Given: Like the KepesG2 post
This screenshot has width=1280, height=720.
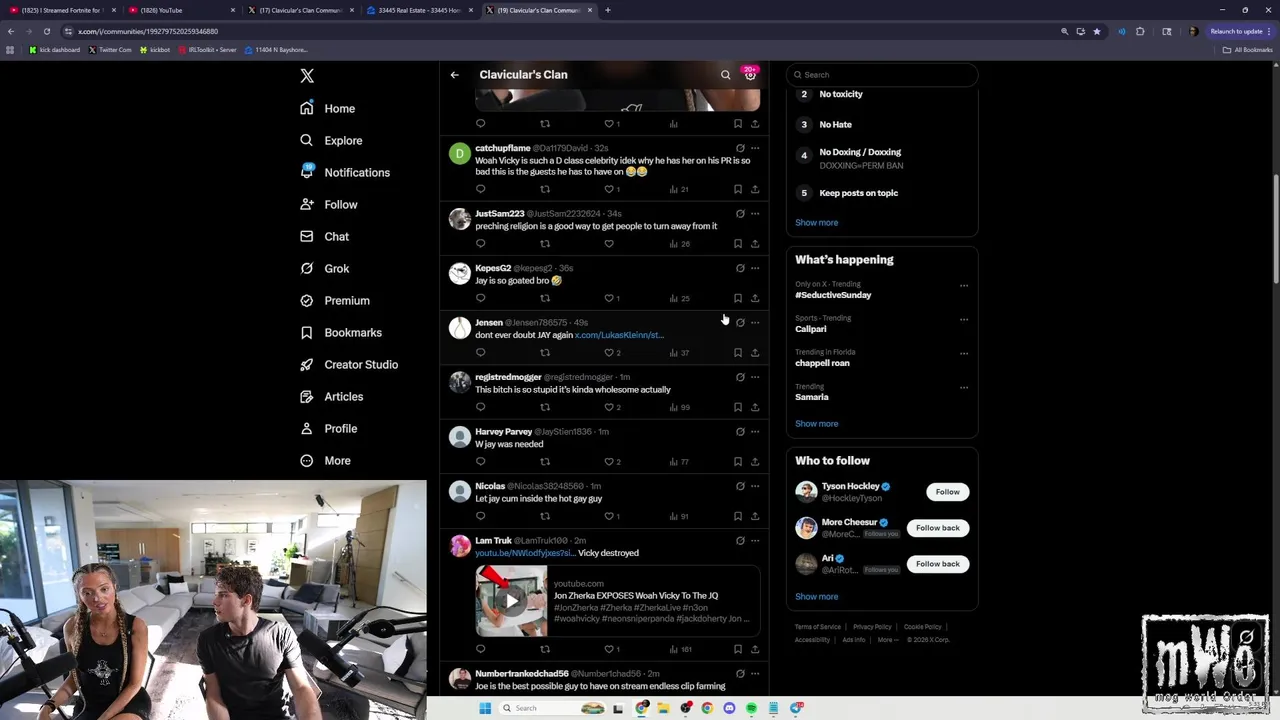Looking at the screenshot, I should [609, 298].
